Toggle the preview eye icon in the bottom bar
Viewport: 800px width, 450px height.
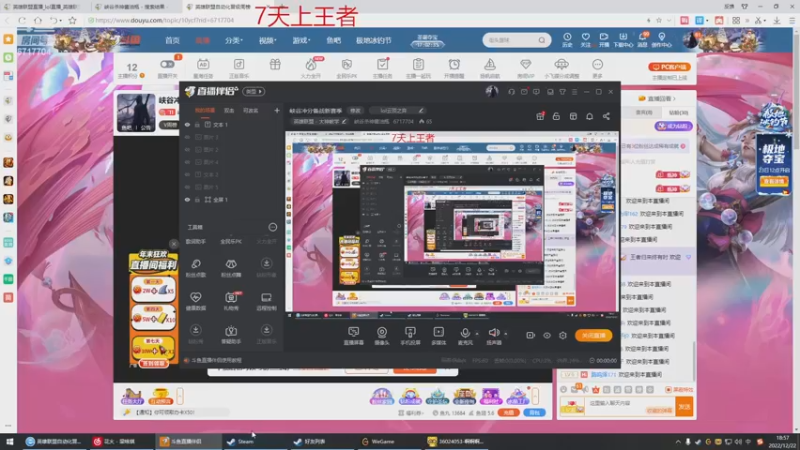pyautogui.click(x=547, y=335)
